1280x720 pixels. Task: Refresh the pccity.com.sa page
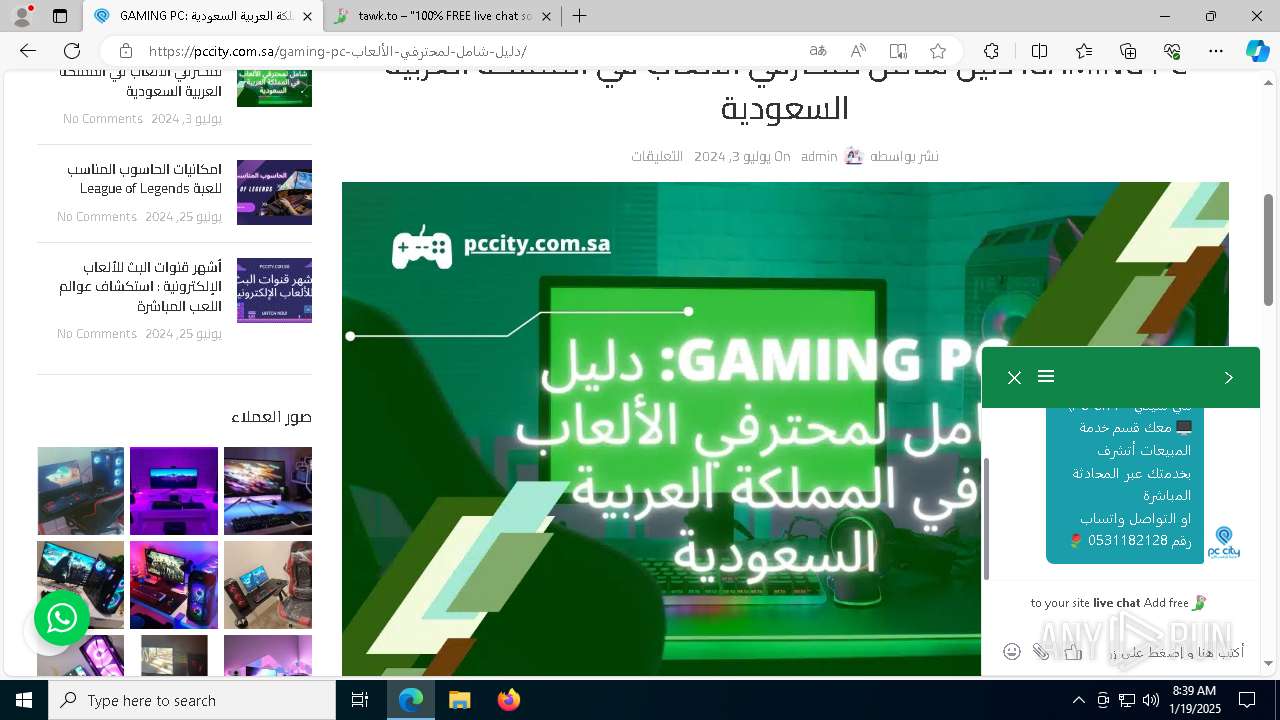click(x=72, y=51)
